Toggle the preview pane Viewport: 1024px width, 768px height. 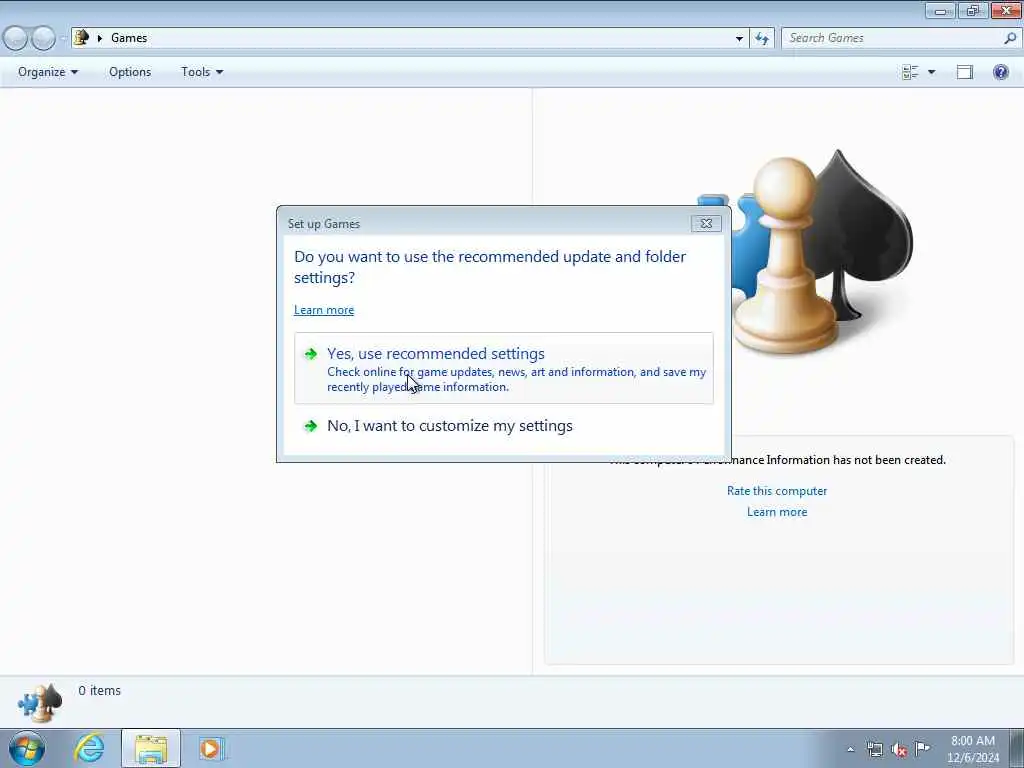pyautogui.click(x=965, y=72)
